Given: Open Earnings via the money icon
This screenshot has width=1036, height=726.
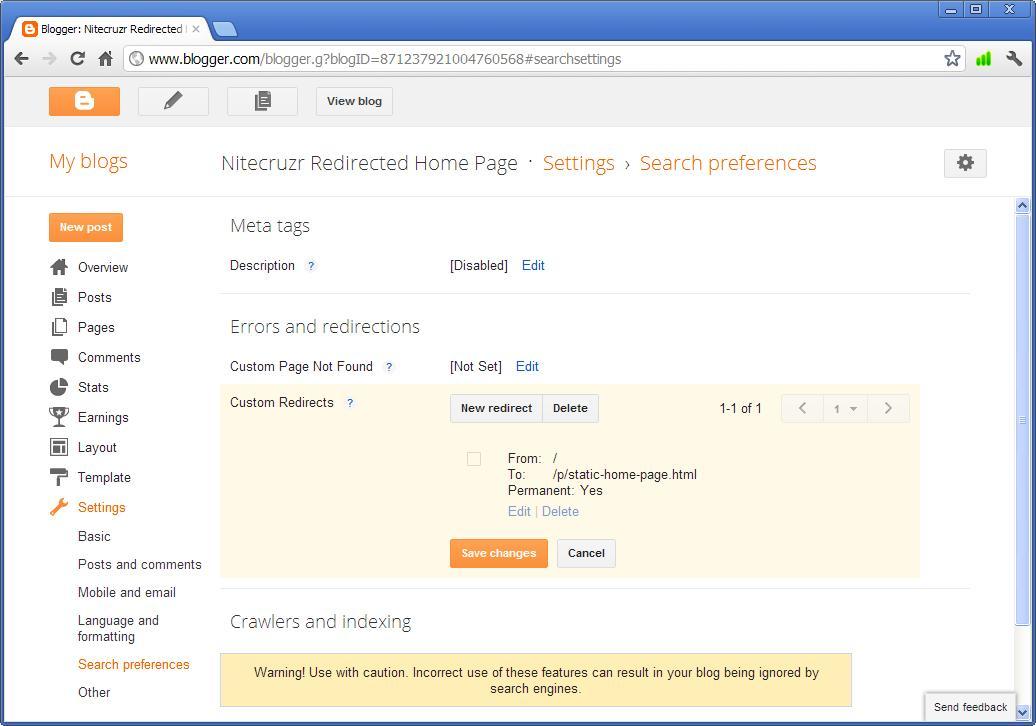Looking at the screenshot, I should [x=61, y=417].
